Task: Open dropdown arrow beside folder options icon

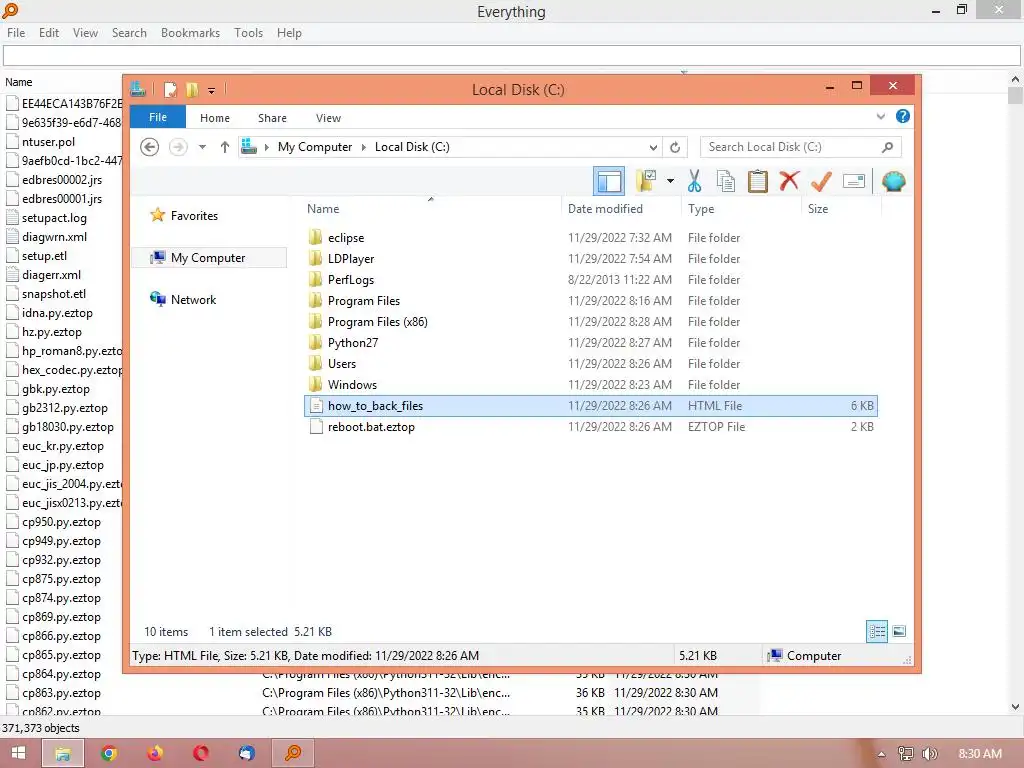Action: [670, 181]
